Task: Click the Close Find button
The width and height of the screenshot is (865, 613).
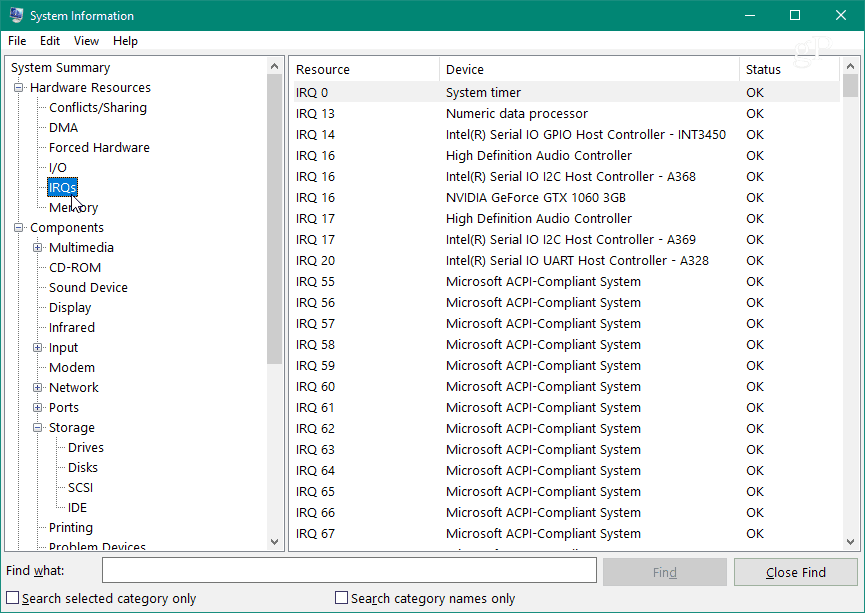Action: click(x=795, y=572)
